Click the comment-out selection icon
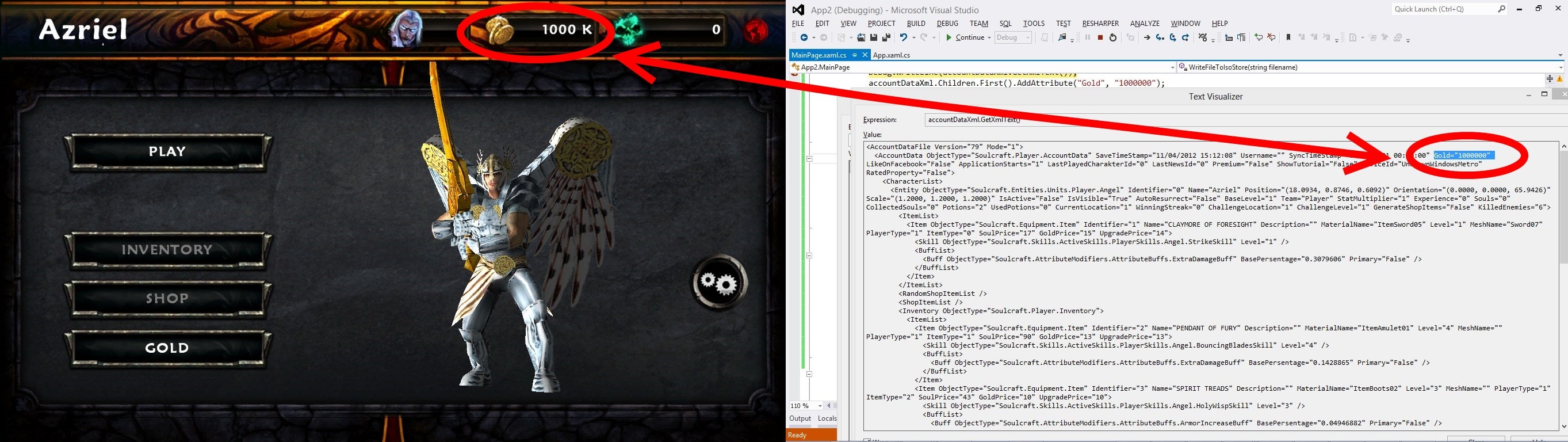 click(1259, 38)
